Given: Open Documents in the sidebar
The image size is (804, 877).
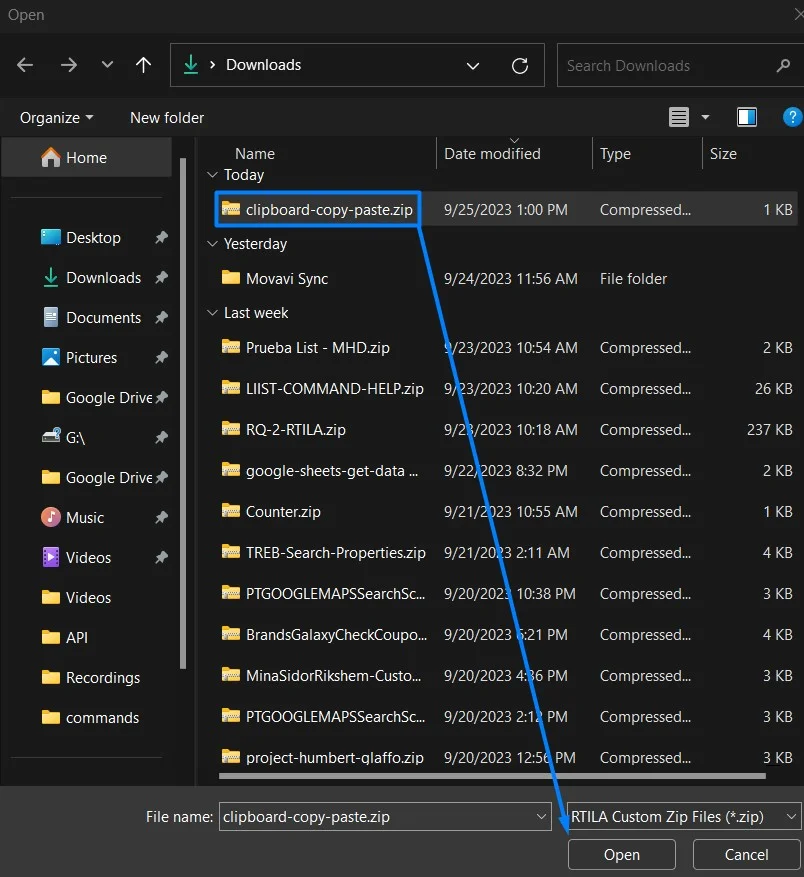Looking at the screenshot, I should click(103, 318).
